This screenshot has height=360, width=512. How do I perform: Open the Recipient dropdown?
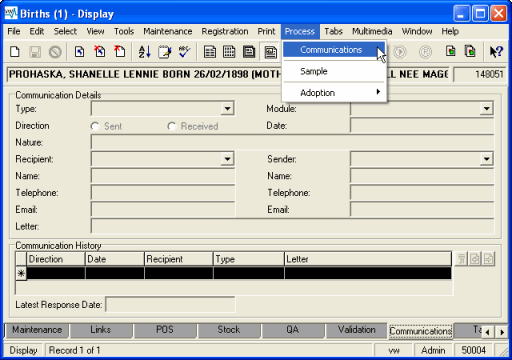pyautogui.click(x=227, y=159)
